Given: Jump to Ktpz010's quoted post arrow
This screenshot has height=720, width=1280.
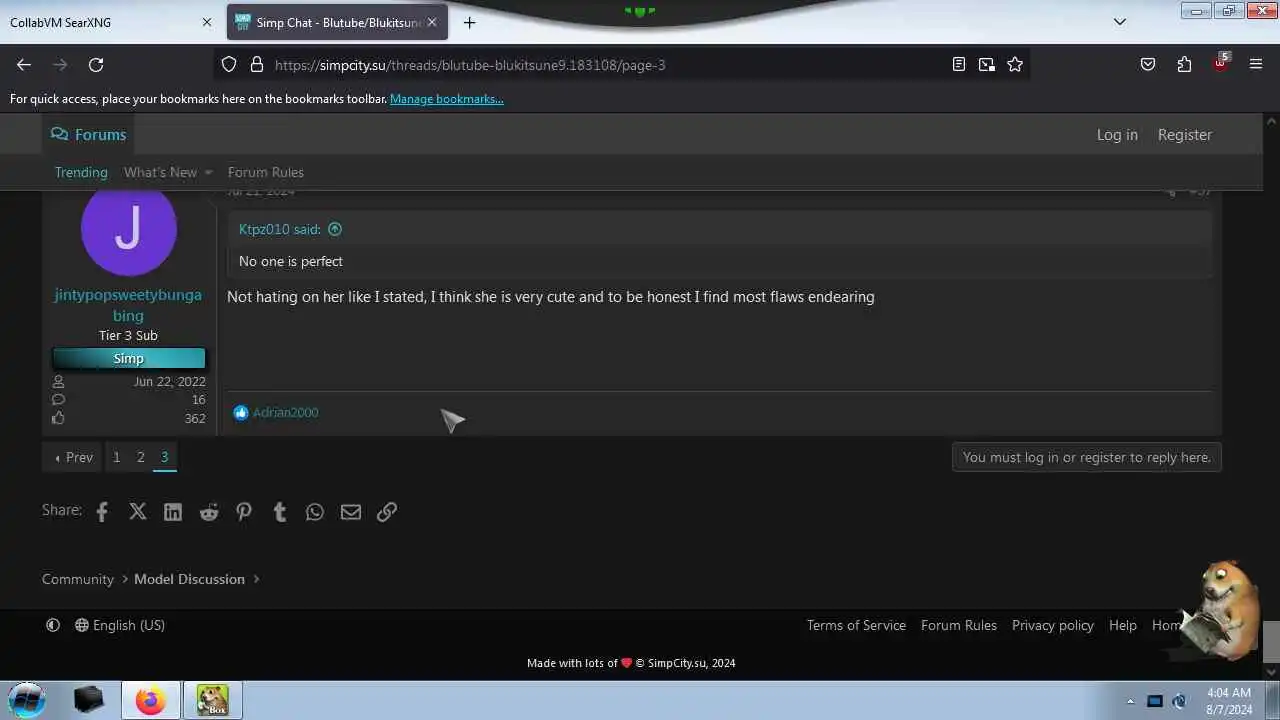Looking at the screenshot, I should tap(335, 229).
